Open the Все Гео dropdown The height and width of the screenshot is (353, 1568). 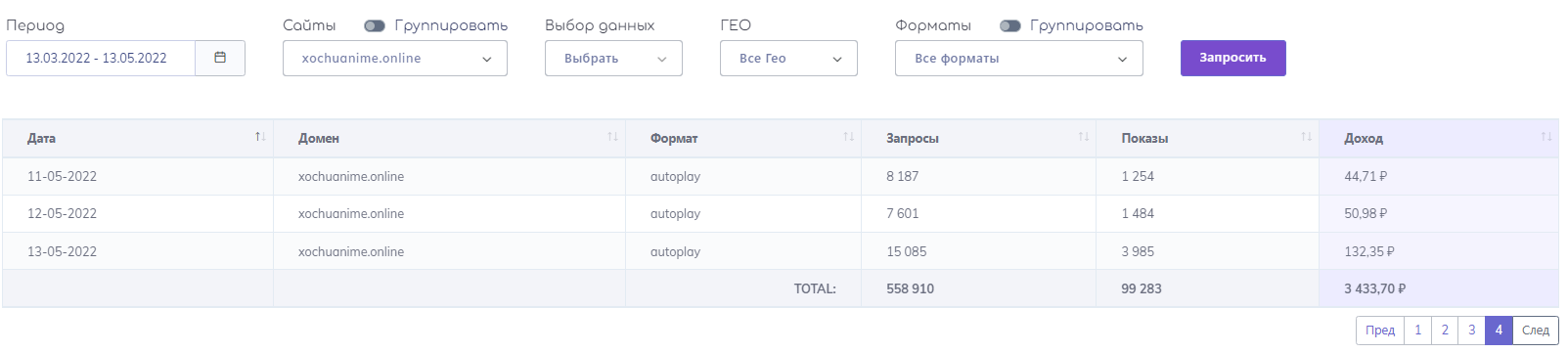pyautogui.click(x=788, y=58)
